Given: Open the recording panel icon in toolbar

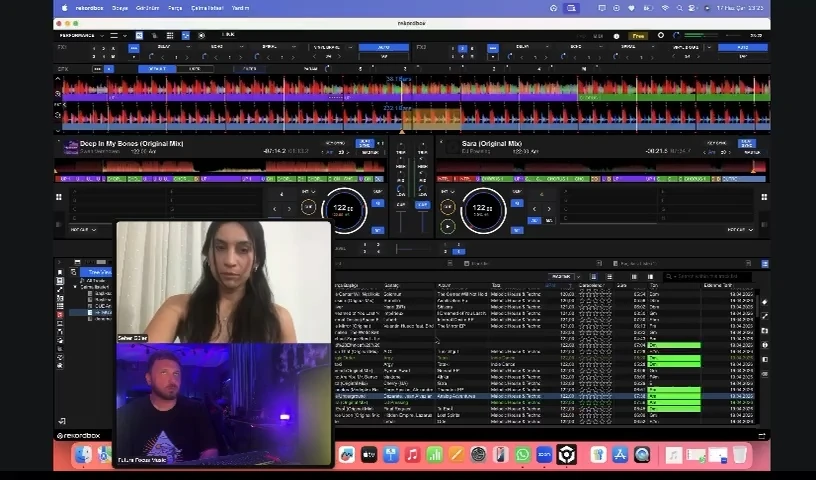Looking at the screenshot, I should coord(201,35).
